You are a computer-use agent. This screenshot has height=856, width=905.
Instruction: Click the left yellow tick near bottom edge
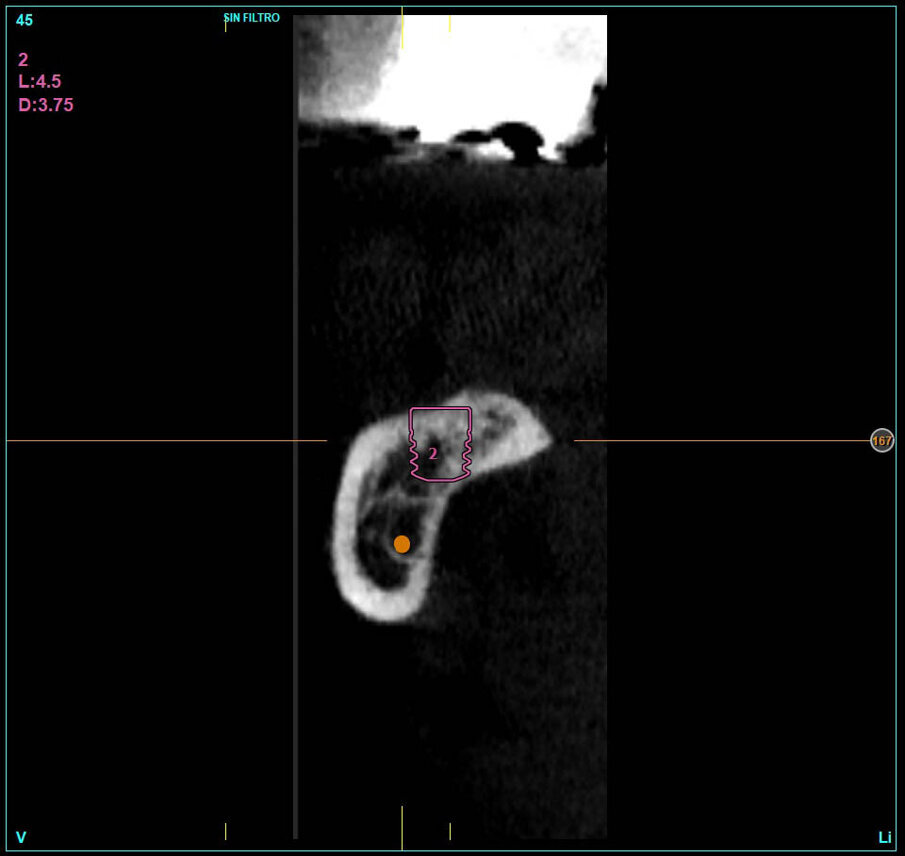(x=226, y=830)
